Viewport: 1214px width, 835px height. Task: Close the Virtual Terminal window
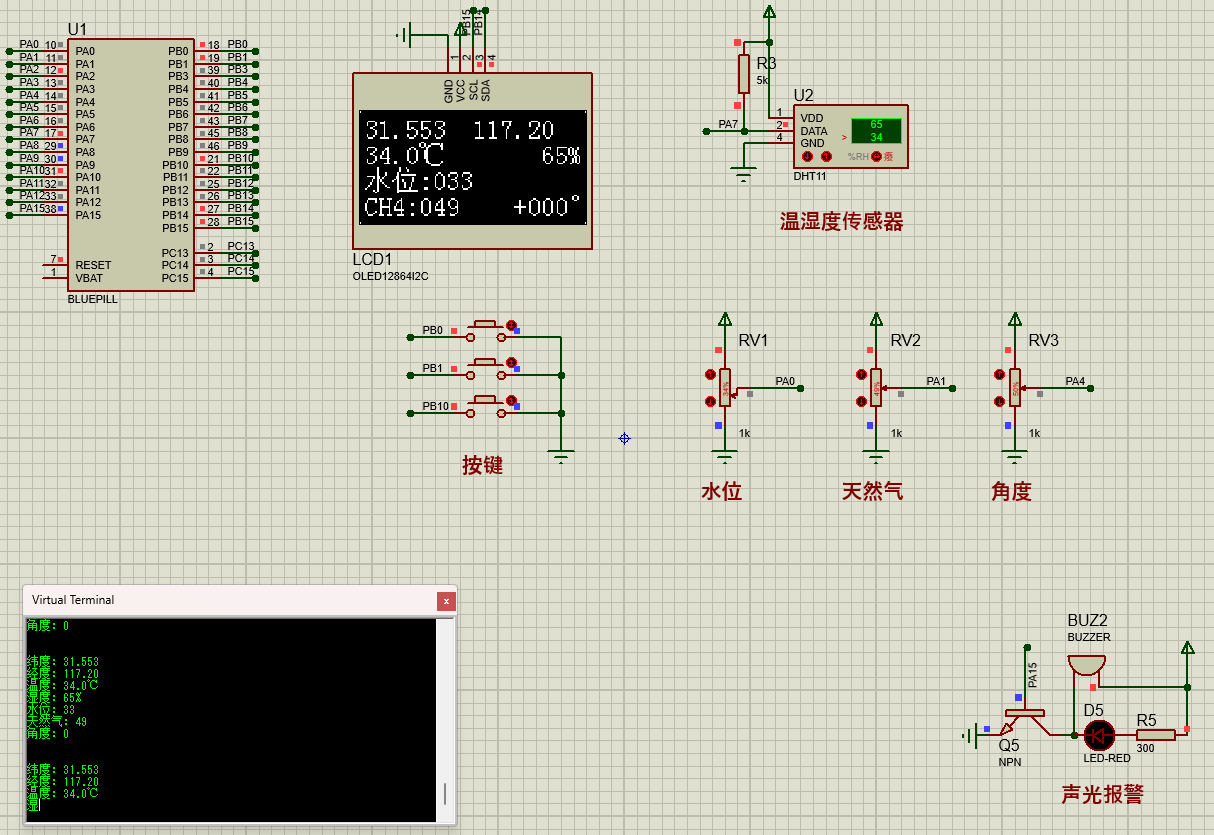[447, 601]
